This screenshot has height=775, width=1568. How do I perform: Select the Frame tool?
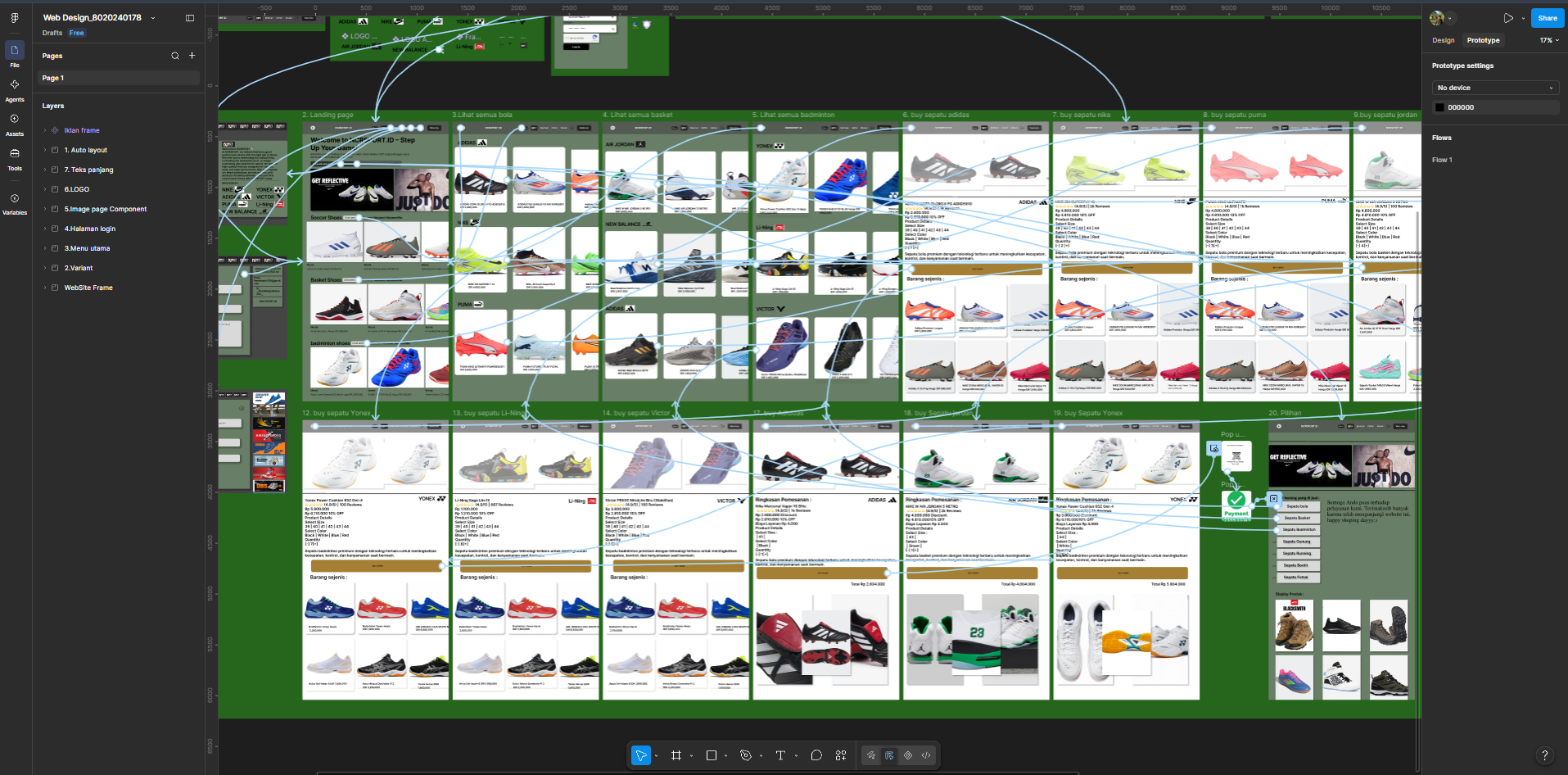coord(676,755)
